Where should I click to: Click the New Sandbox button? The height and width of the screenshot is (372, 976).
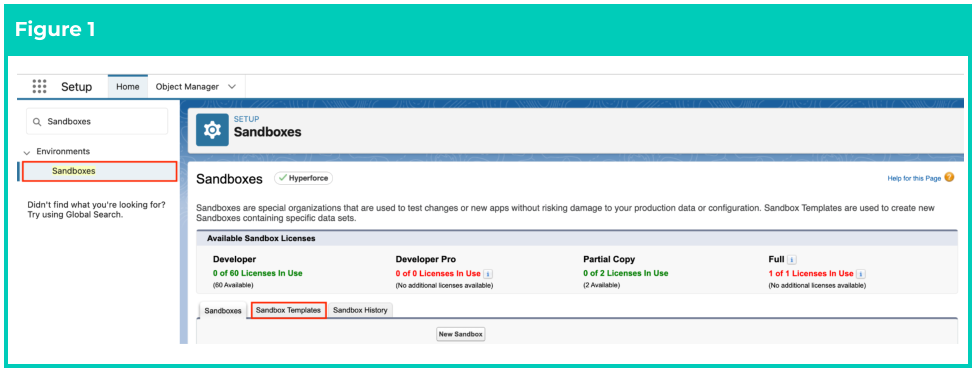coord(461,334)
